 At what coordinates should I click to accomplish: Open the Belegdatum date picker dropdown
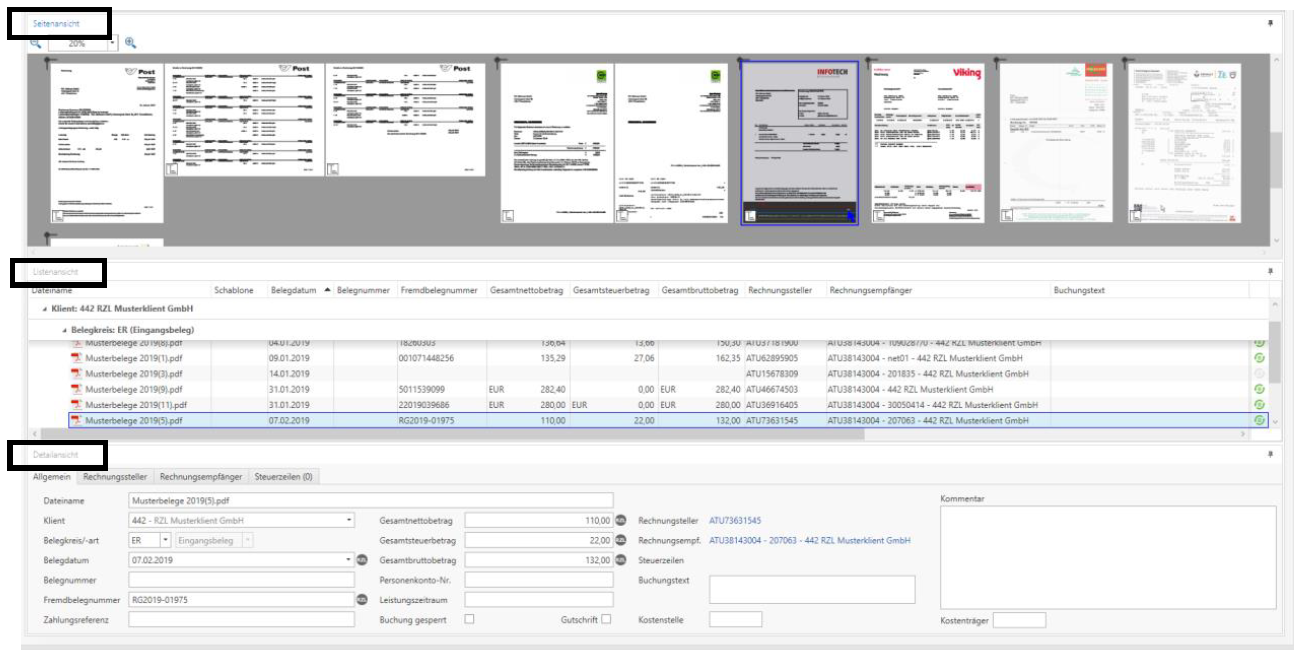click(349, 560)
